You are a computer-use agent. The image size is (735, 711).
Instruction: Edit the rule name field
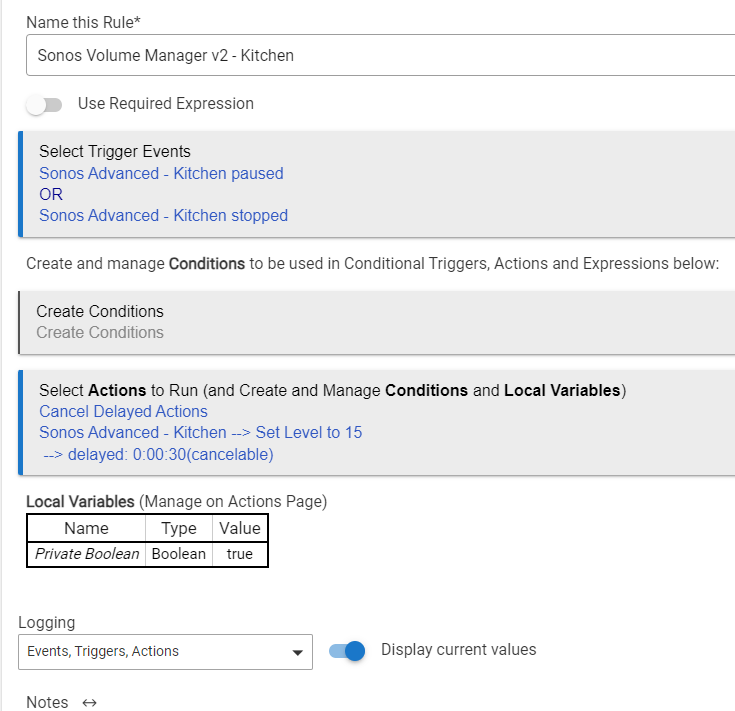point(380,56)
